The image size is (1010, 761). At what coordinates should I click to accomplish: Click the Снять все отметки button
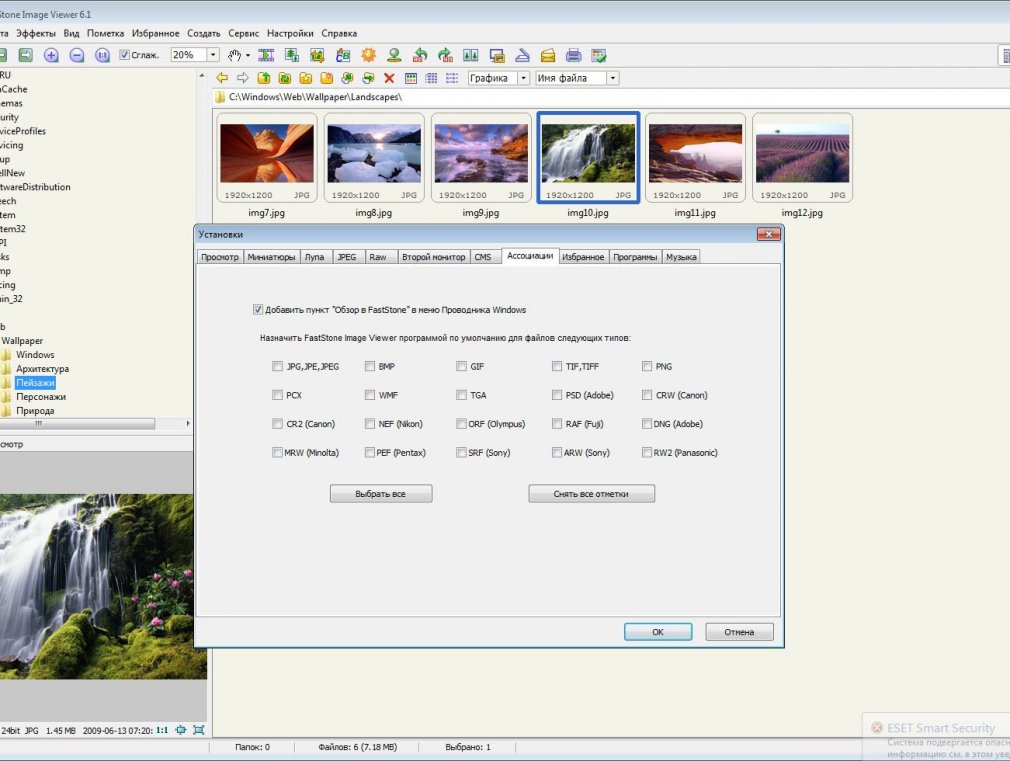591,494
